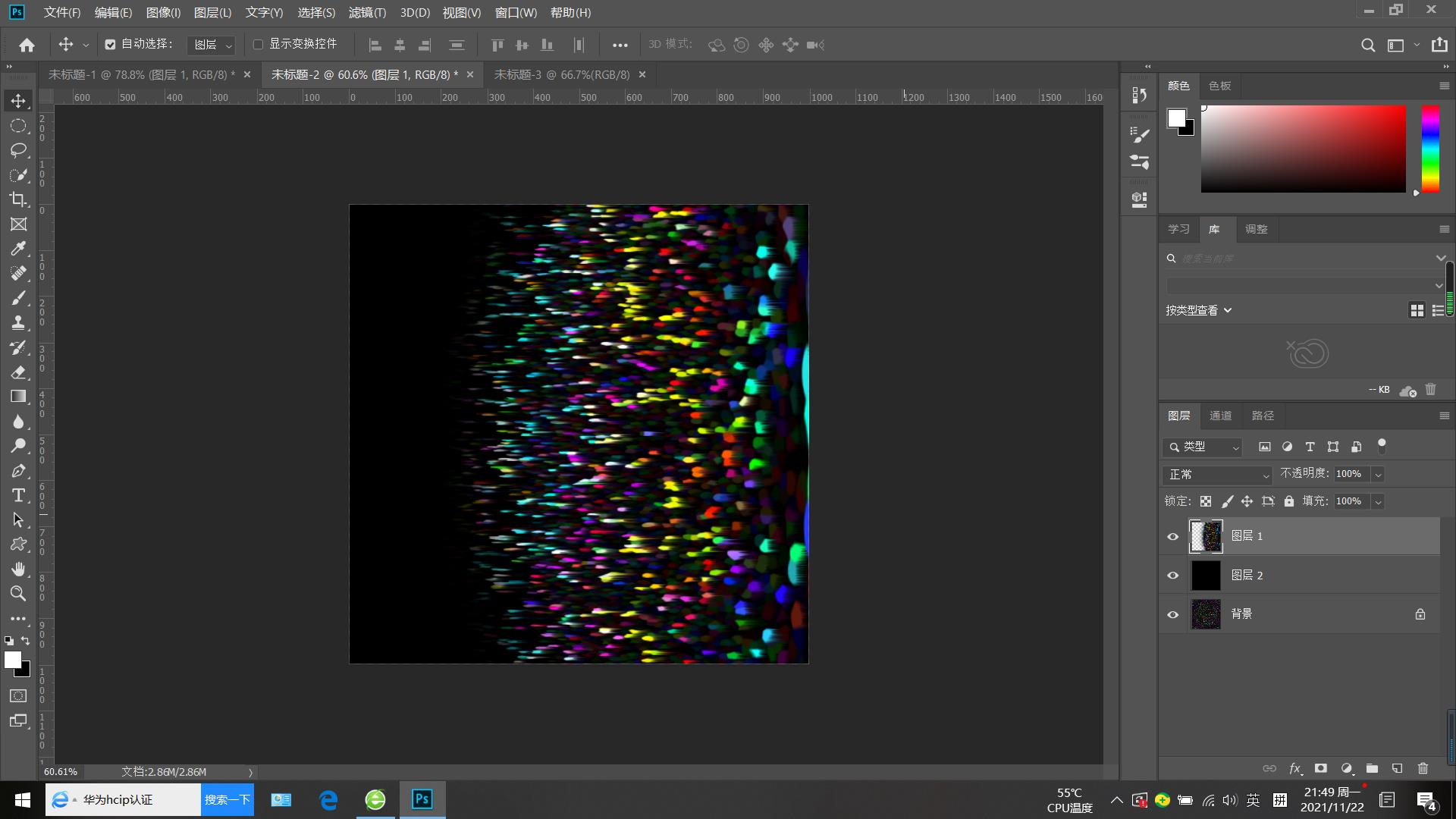Image resolution: width=1456 pixels, height=819 pixels.
Task: Open the blend mode 正常 dropdown
Action: point(1216,475)
